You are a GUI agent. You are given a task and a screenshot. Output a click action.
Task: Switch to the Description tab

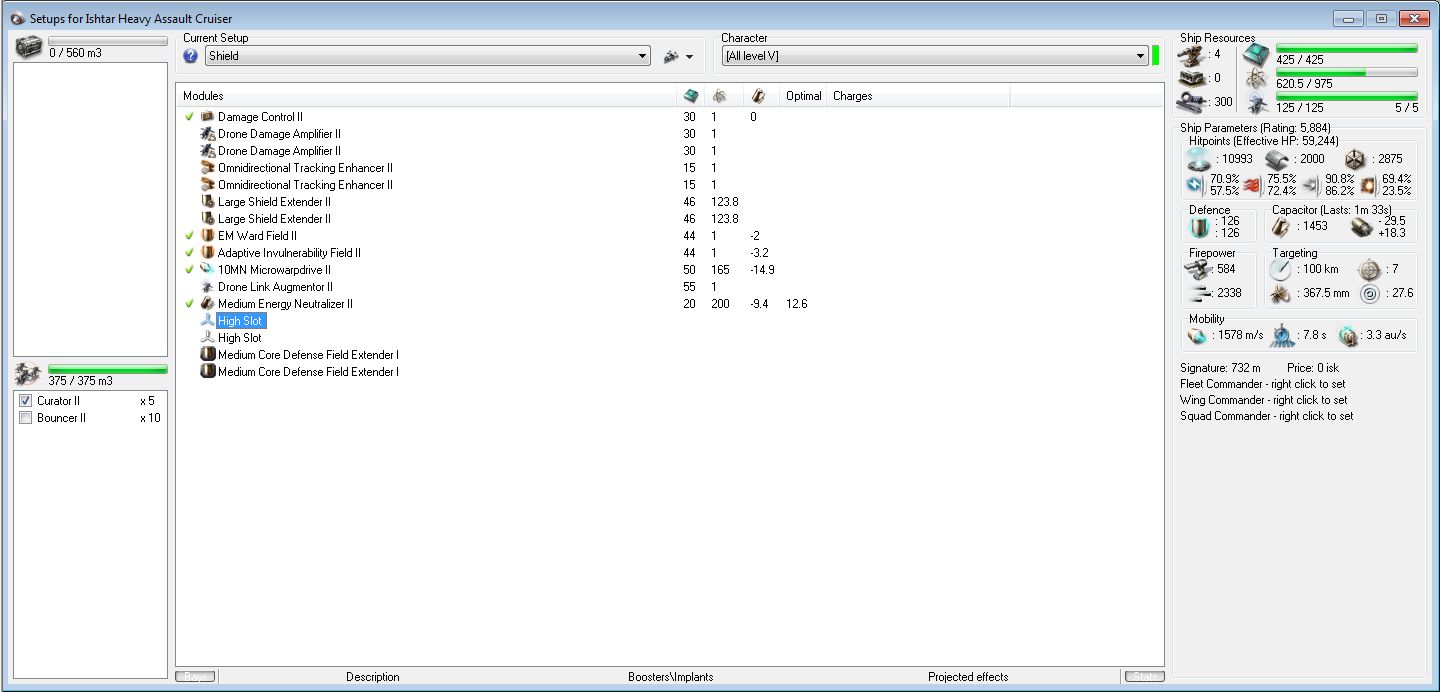click(373, 677)
